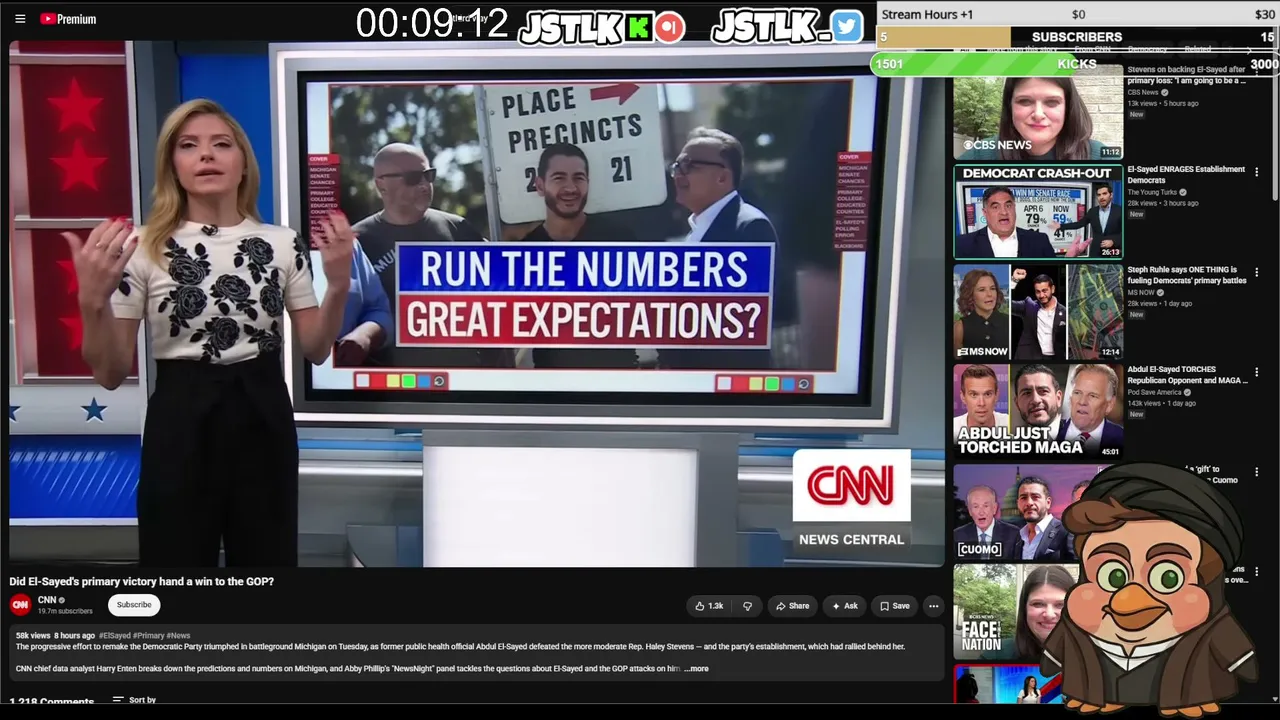Image resolution: width=1280 pixels, height=720 pixels.
Task: Open more actions menu beside Save
Action: 933,606
